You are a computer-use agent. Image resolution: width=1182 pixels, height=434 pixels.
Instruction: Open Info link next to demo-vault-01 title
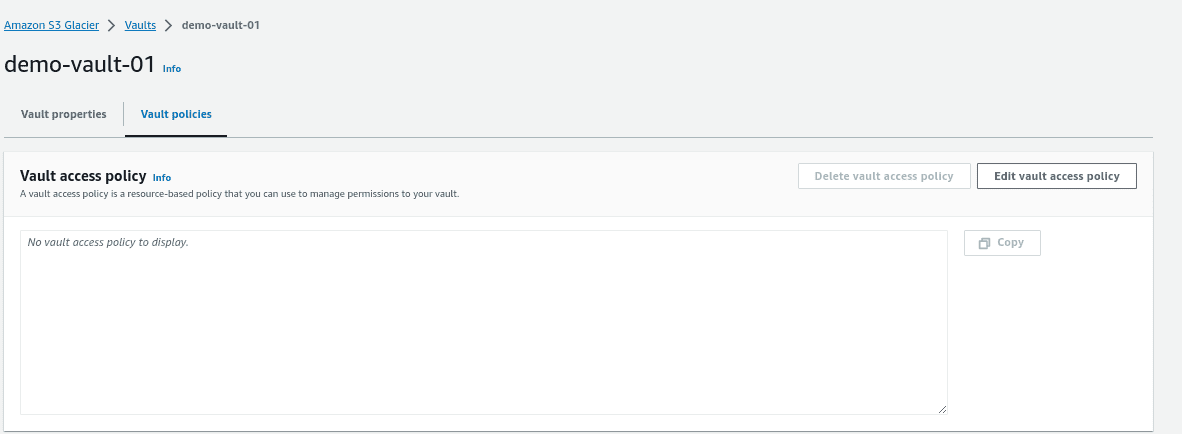172,69
